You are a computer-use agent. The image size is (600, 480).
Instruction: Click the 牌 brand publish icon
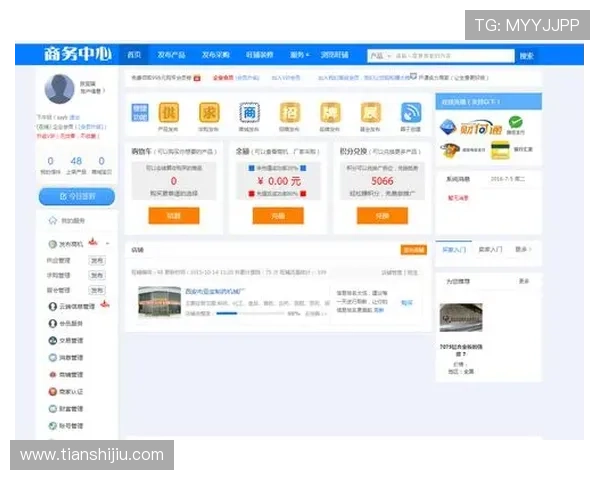tap(330, 113)
